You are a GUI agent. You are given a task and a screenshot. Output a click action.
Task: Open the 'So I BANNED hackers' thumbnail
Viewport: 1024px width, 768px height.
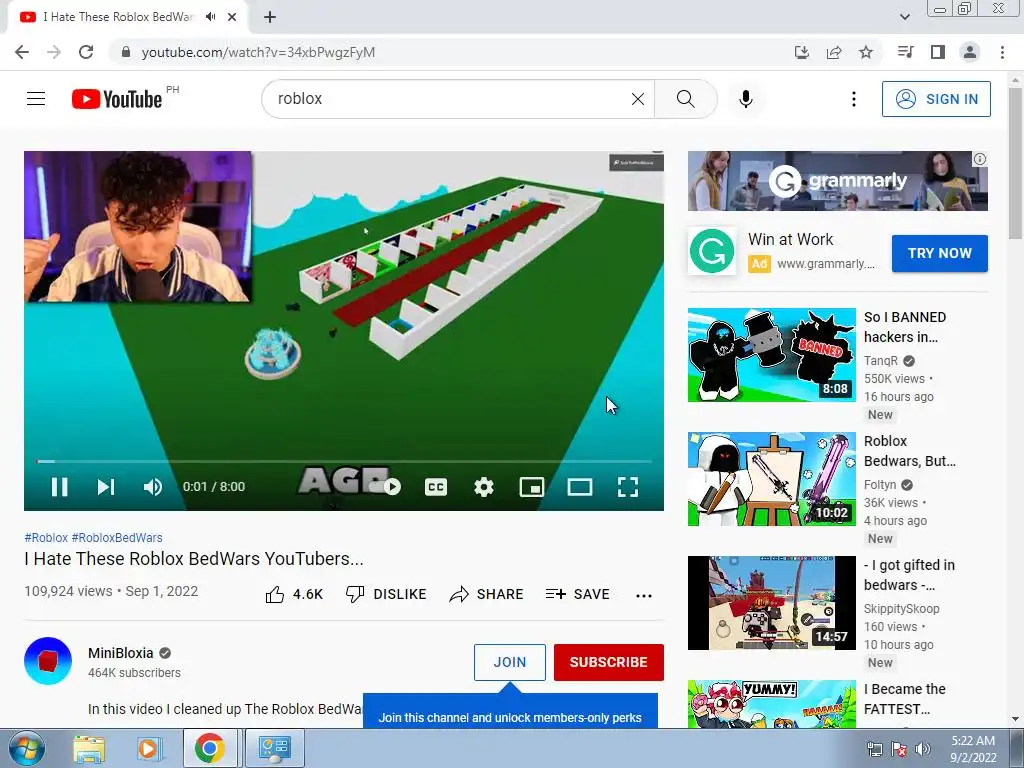(x=771, y=355)
